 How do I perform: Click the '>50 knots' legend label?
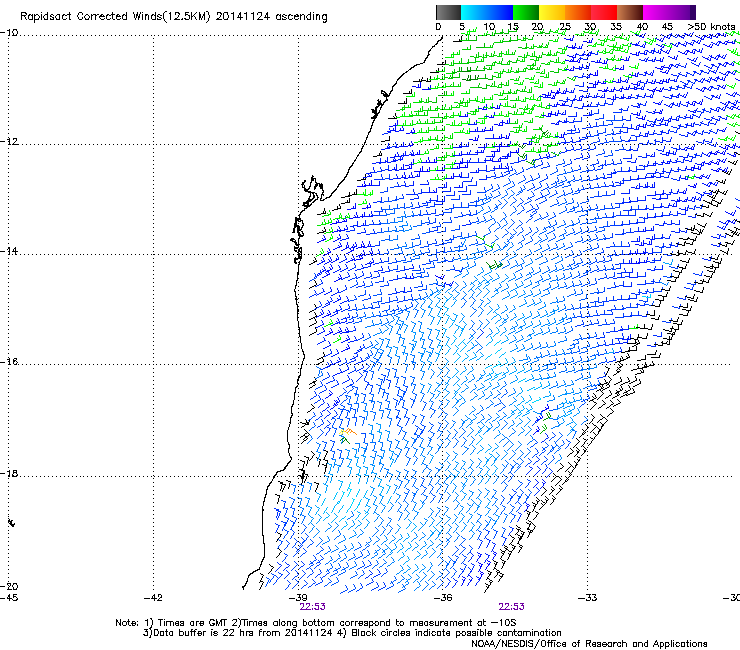(711, 27)
